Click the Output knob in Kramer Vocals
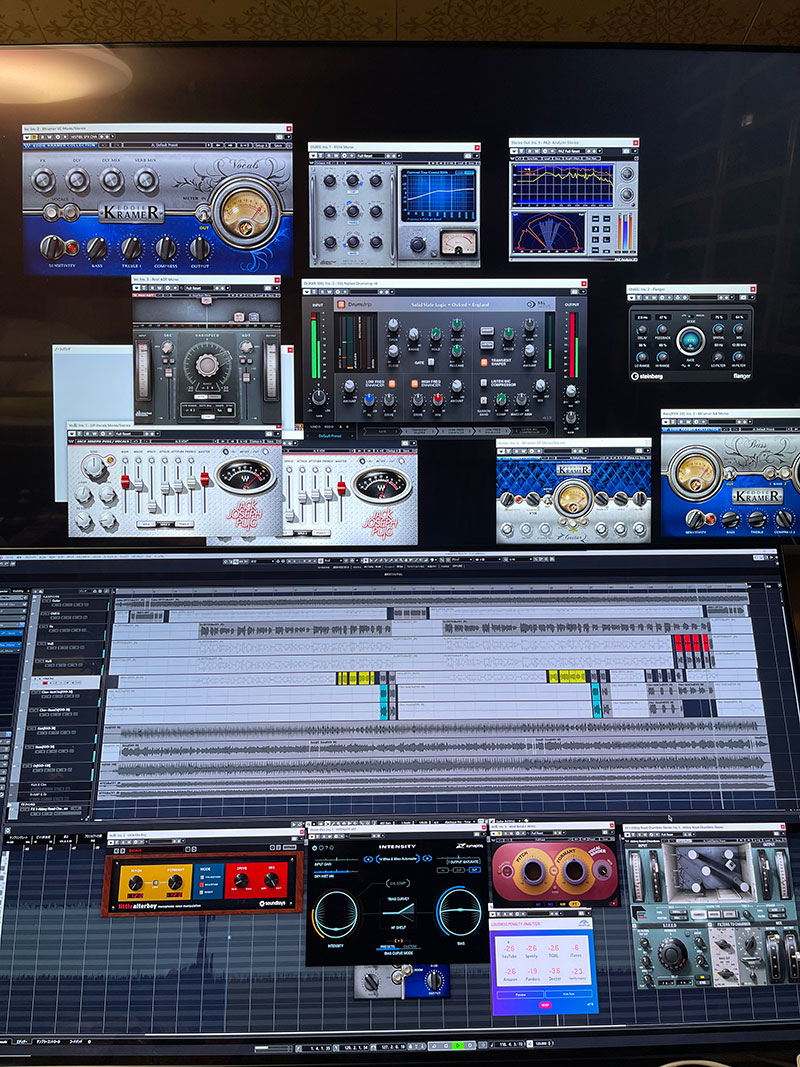The image size is (800, 1067). pyautogui.click(x=200, y=248)
